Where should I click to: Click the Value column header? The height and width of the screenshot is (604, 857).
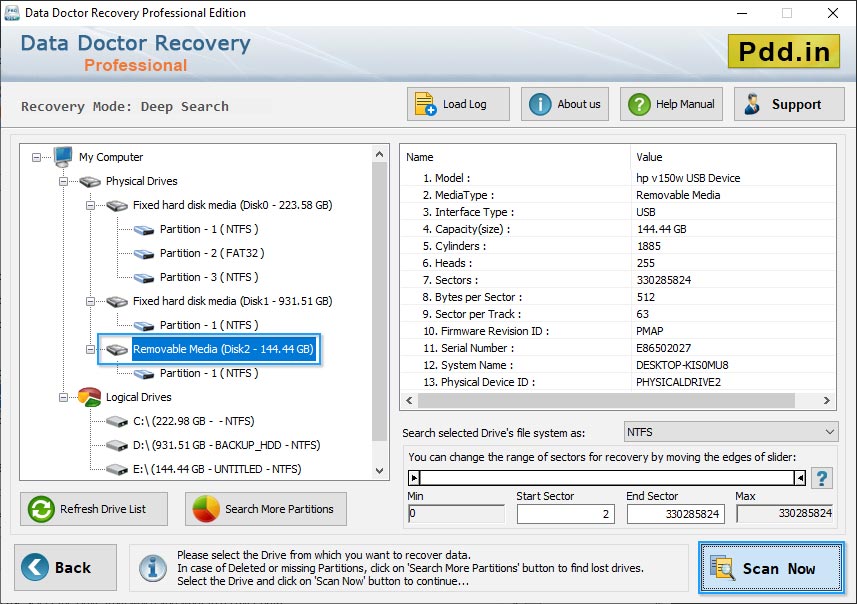point(733,157)
